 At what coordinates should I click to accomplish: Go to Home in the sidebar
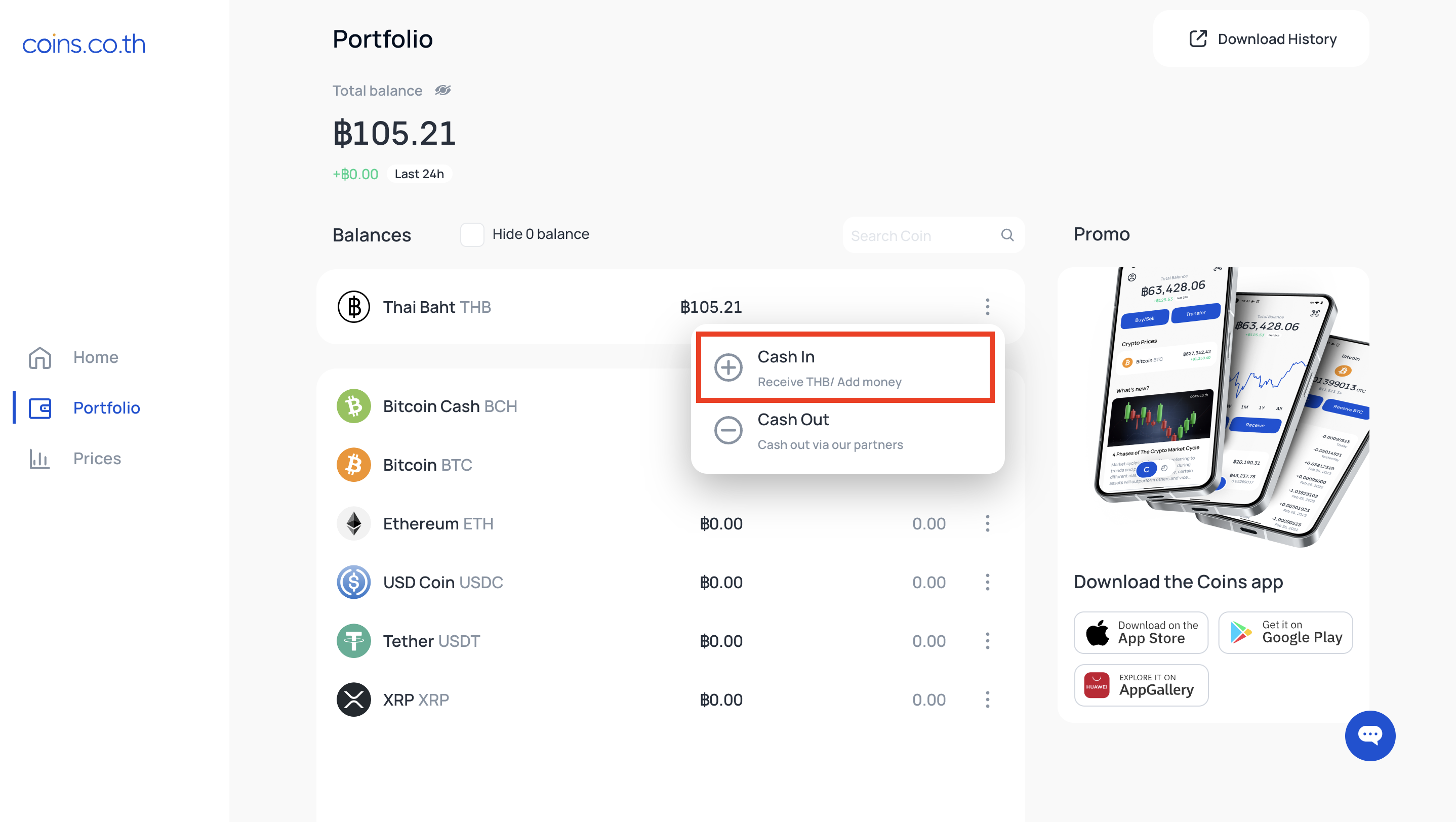74,357
